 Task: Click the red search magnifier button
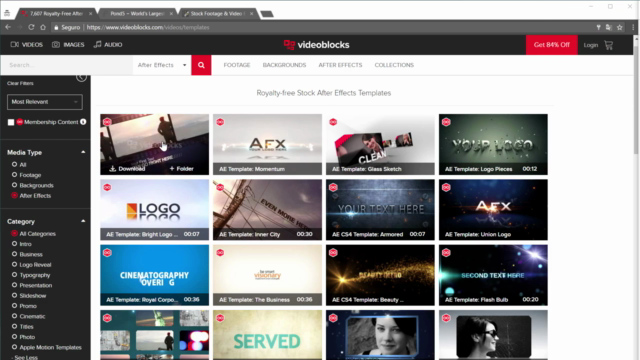201,65
